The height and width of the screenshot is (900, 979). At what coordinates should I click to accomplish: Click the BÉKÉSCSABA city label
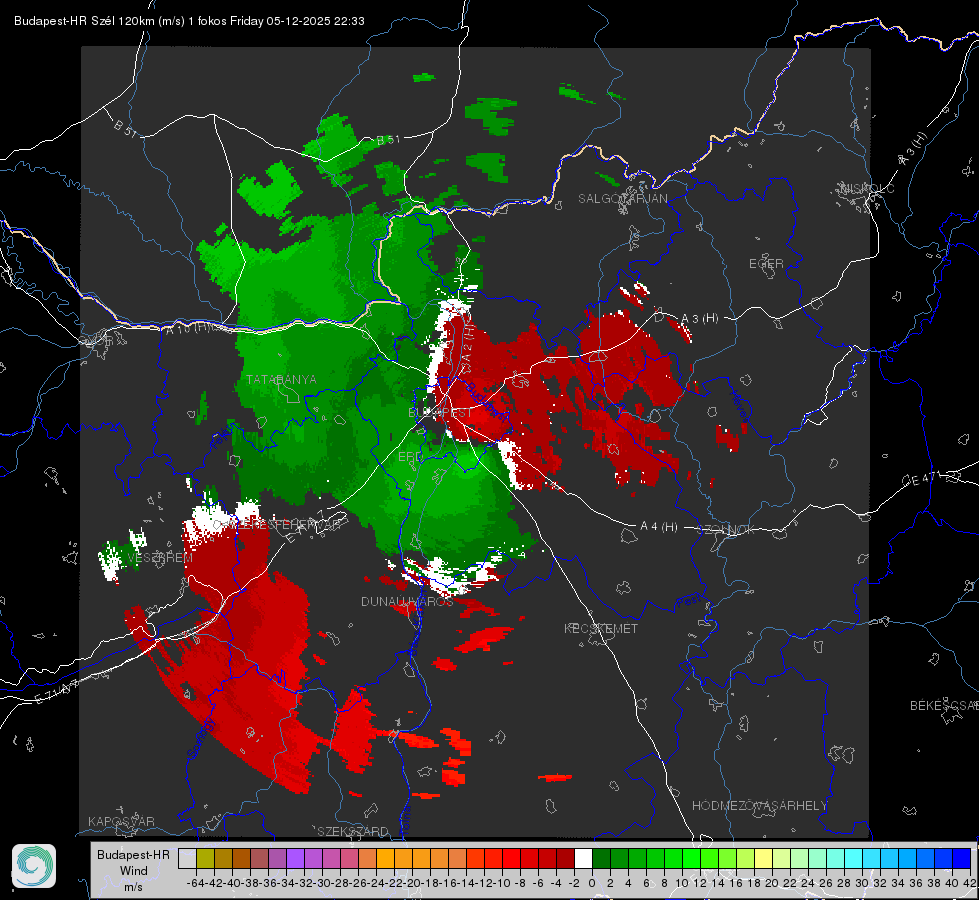944,706
